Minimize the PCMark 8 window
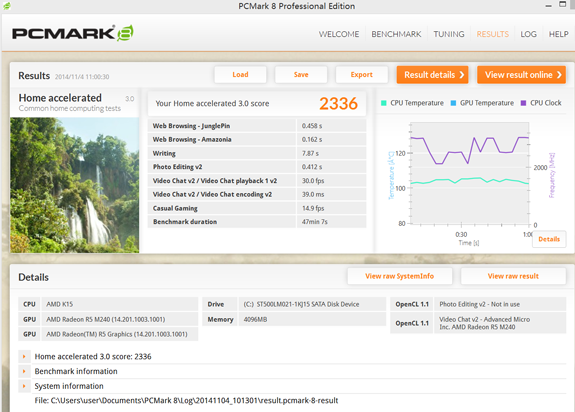 pyautogui.click(x=548, y=5)
